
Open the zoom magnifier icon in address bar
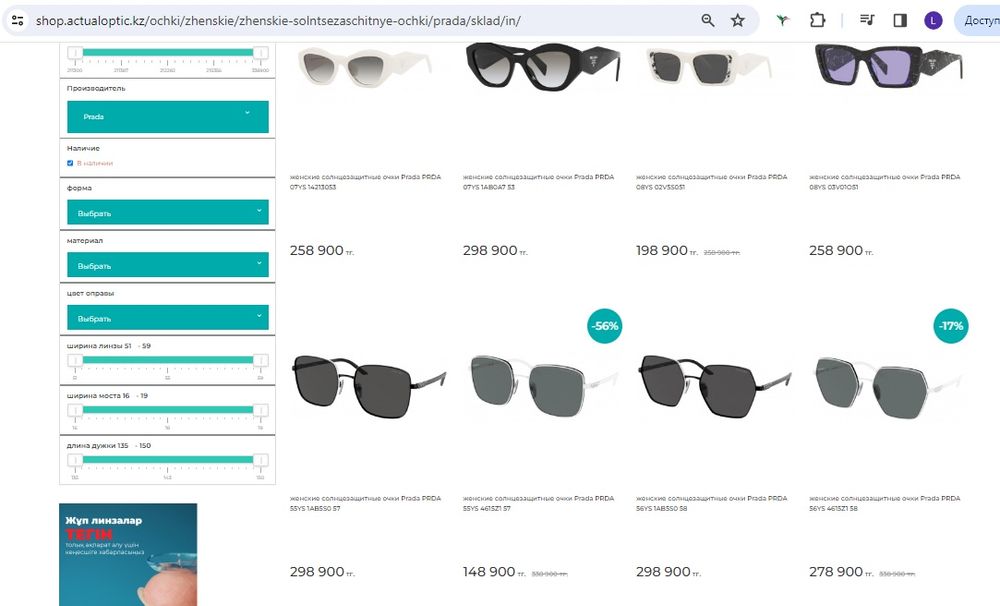pos(708,20)
